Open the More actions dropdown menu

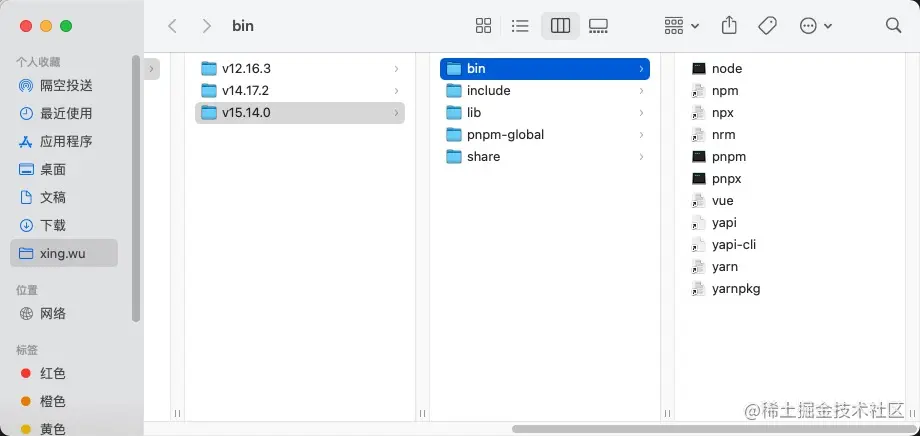point(815,26)
